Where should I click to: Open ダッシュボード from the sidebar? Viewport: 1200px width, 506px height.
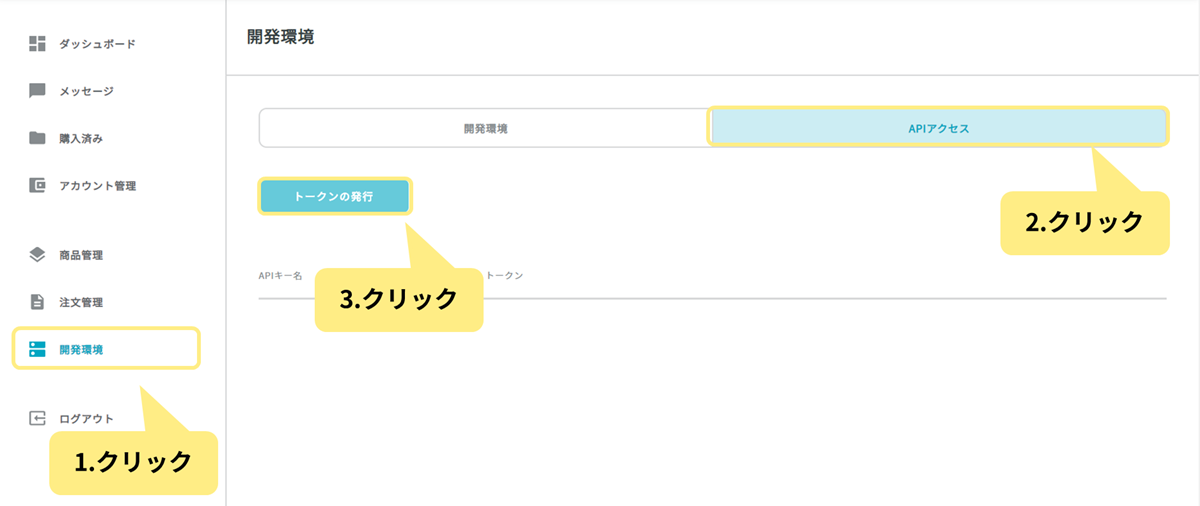tap(97, 44)
